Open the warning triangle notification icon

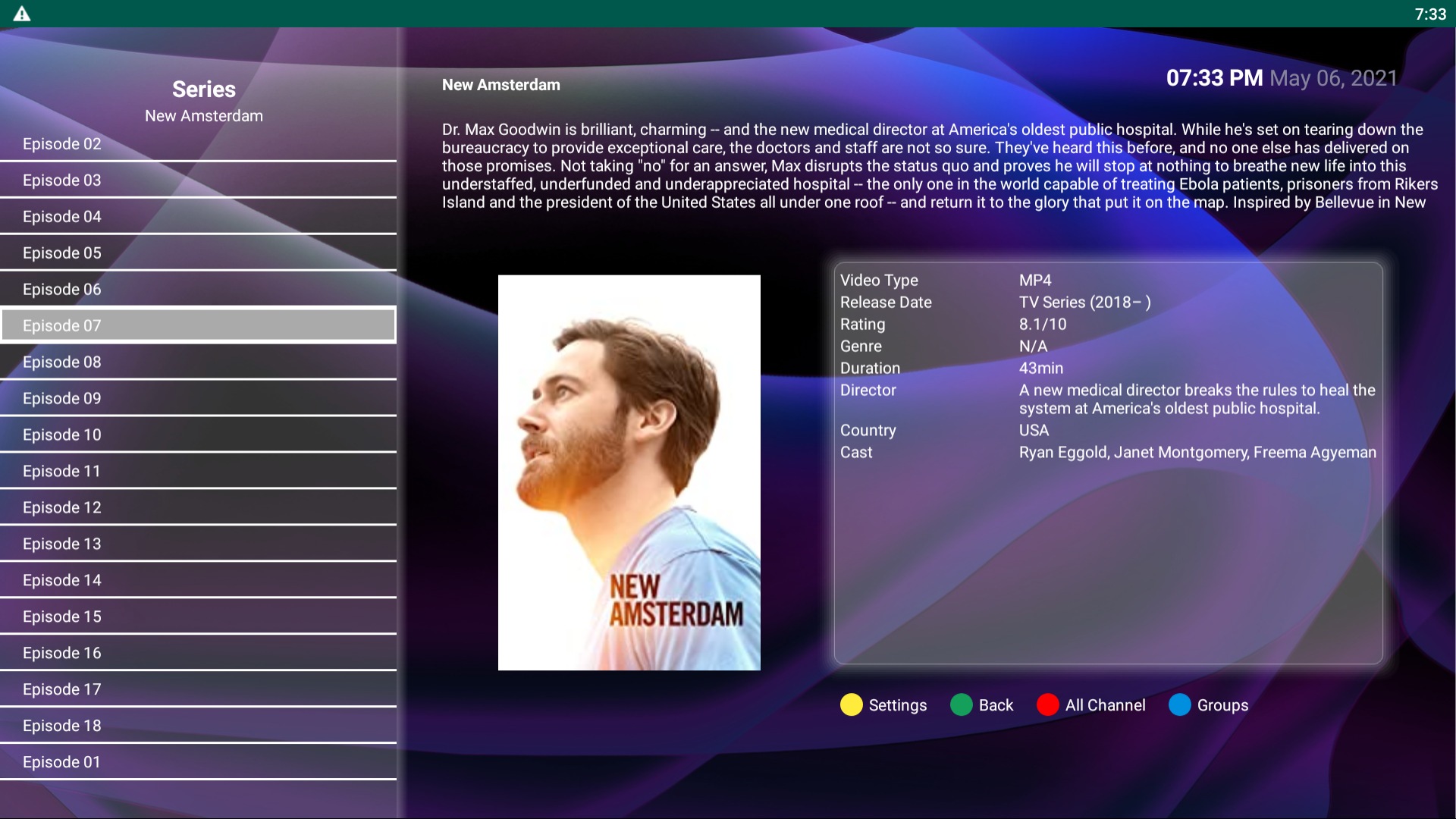(x=22, y=14)
